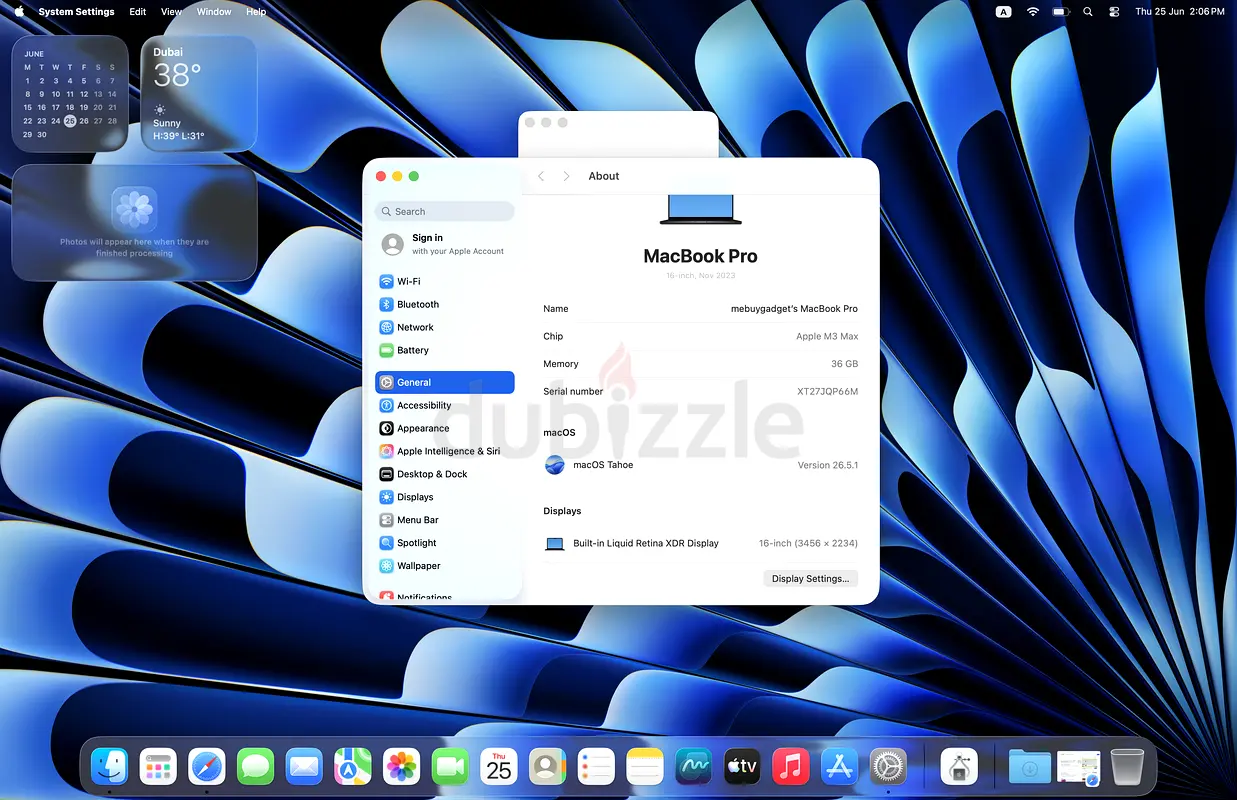Open Accessibility settings
1237x800 pixels.
pos(444,405)
